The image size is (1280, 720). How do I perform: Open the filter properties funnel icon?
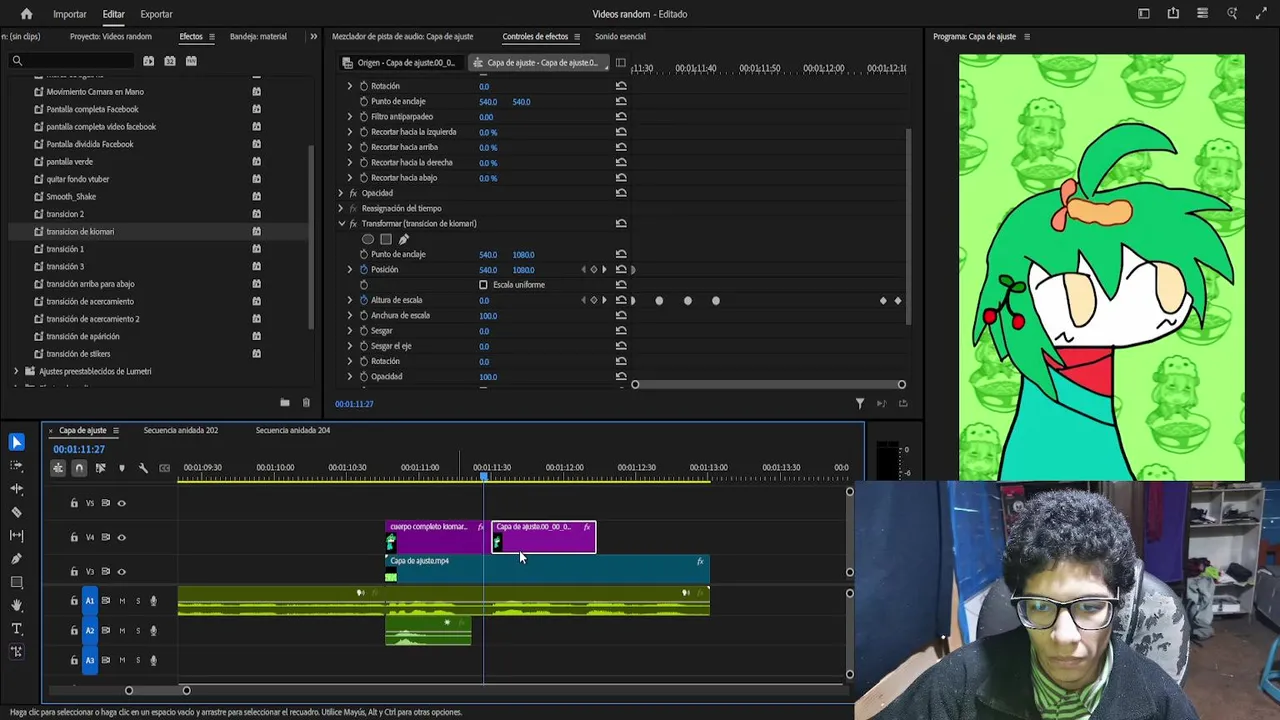click(860, 404)
